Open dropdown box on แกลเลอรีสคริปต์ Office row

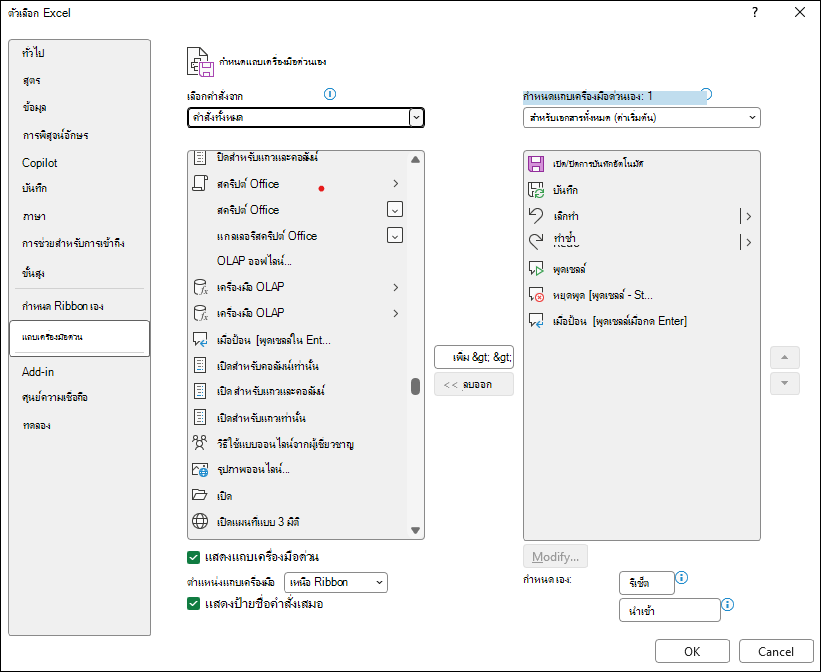pyautogui.click(x=395, y=236)
